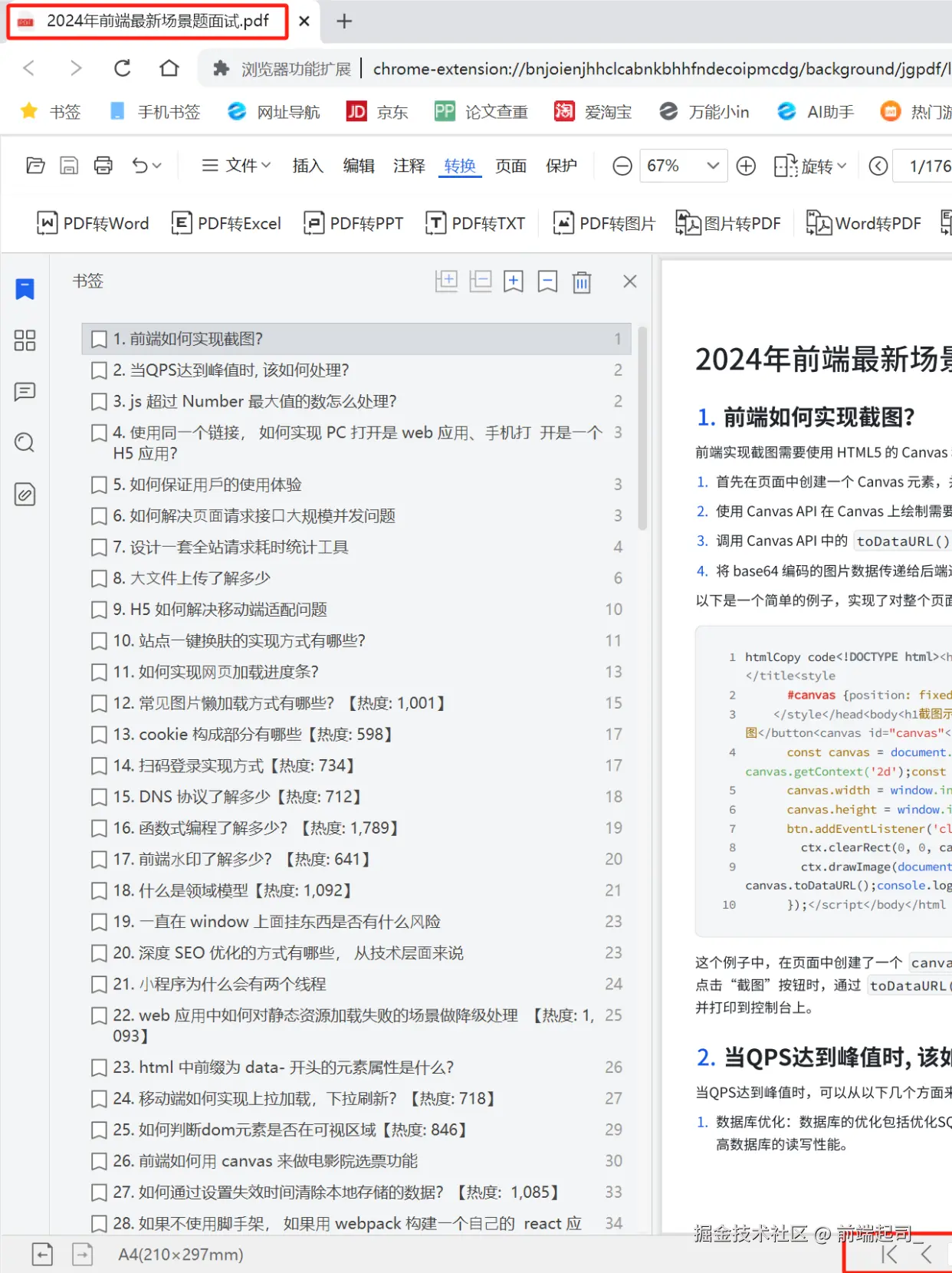The width and height of the screenshot is (952, 1273).
Task: Click heading link 1. 前端如何实现截图? in document
Action: tap(806, 417)
